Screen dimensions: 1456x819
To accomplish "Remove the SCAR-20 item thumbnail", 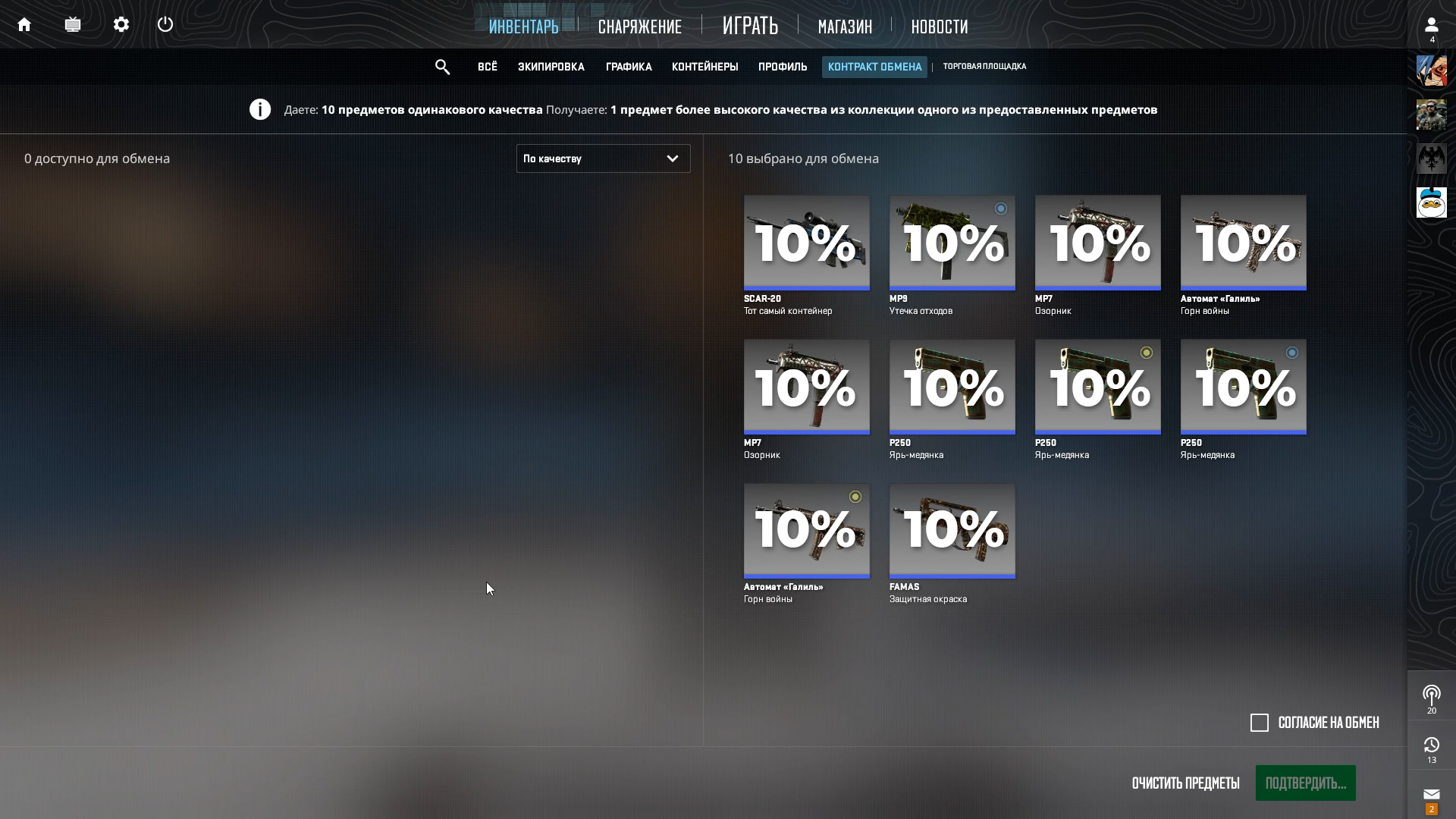I will click(806, 243).
